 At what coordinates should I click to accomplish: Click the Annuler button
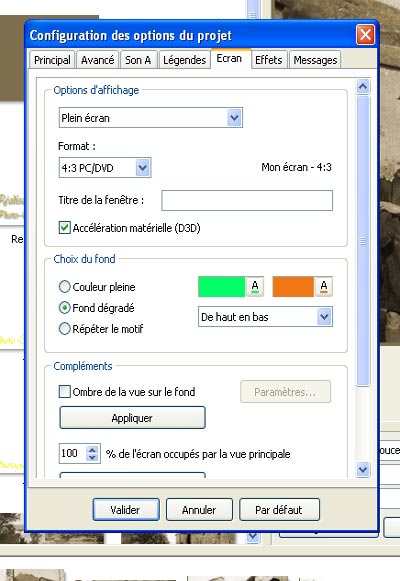coord(199,510)
